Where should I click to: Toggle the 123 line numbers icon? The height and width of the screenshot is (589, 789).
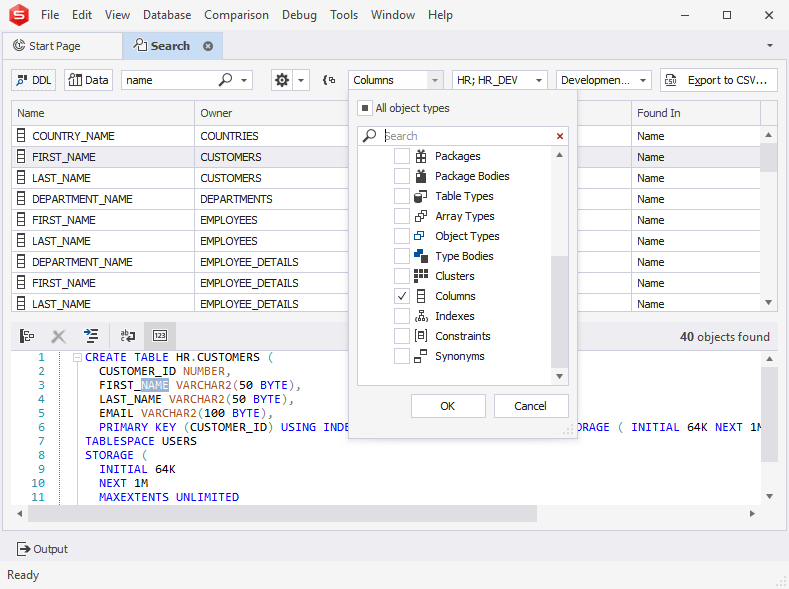point(160,335)
